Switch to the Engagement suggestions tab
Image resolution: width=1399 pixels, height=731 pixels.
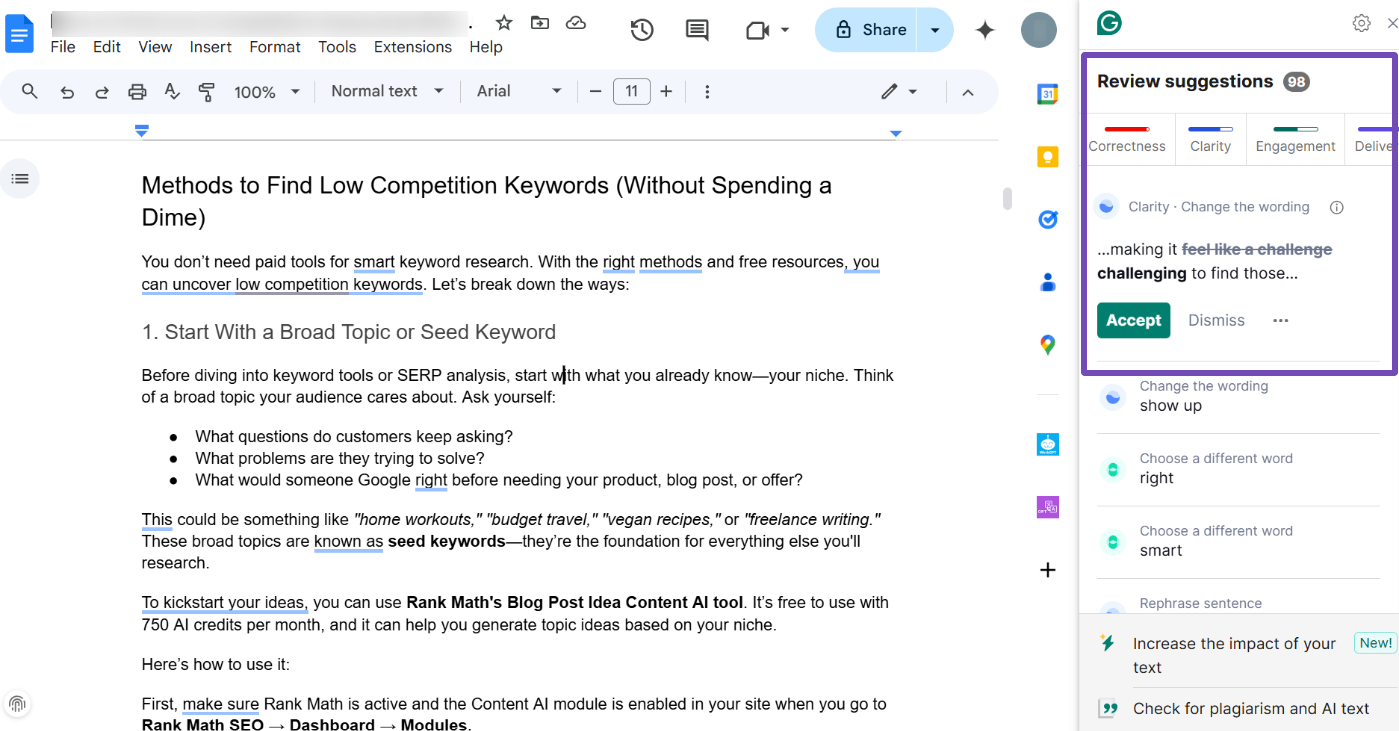[x=1295, y=139]
